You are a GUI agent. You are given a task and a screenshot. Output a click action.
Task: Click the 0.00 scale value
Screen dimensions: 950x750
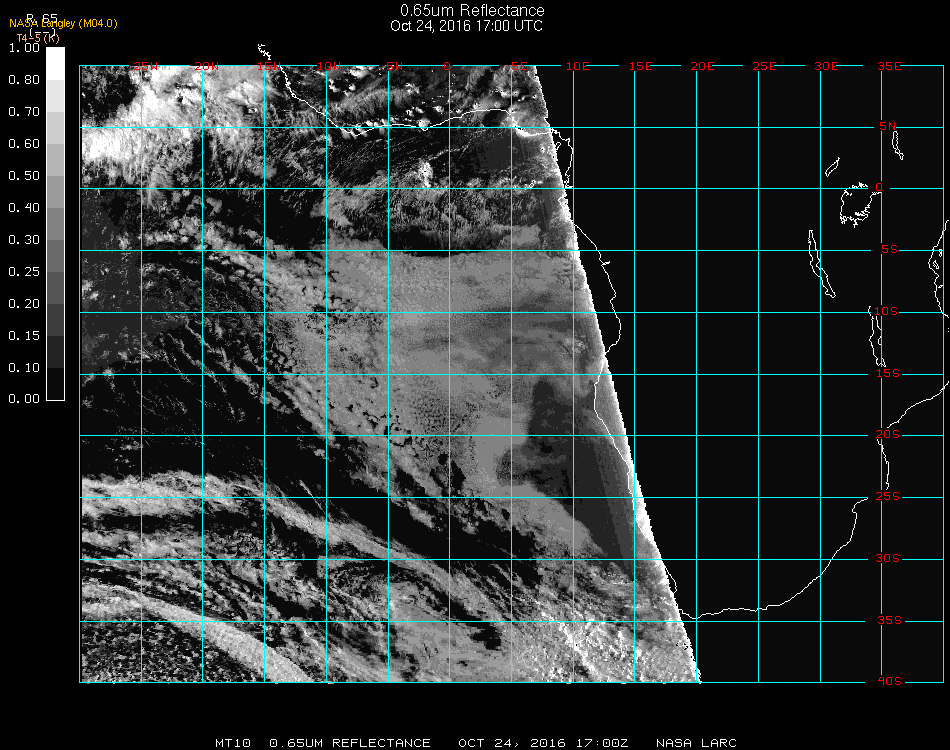(24, 399)
